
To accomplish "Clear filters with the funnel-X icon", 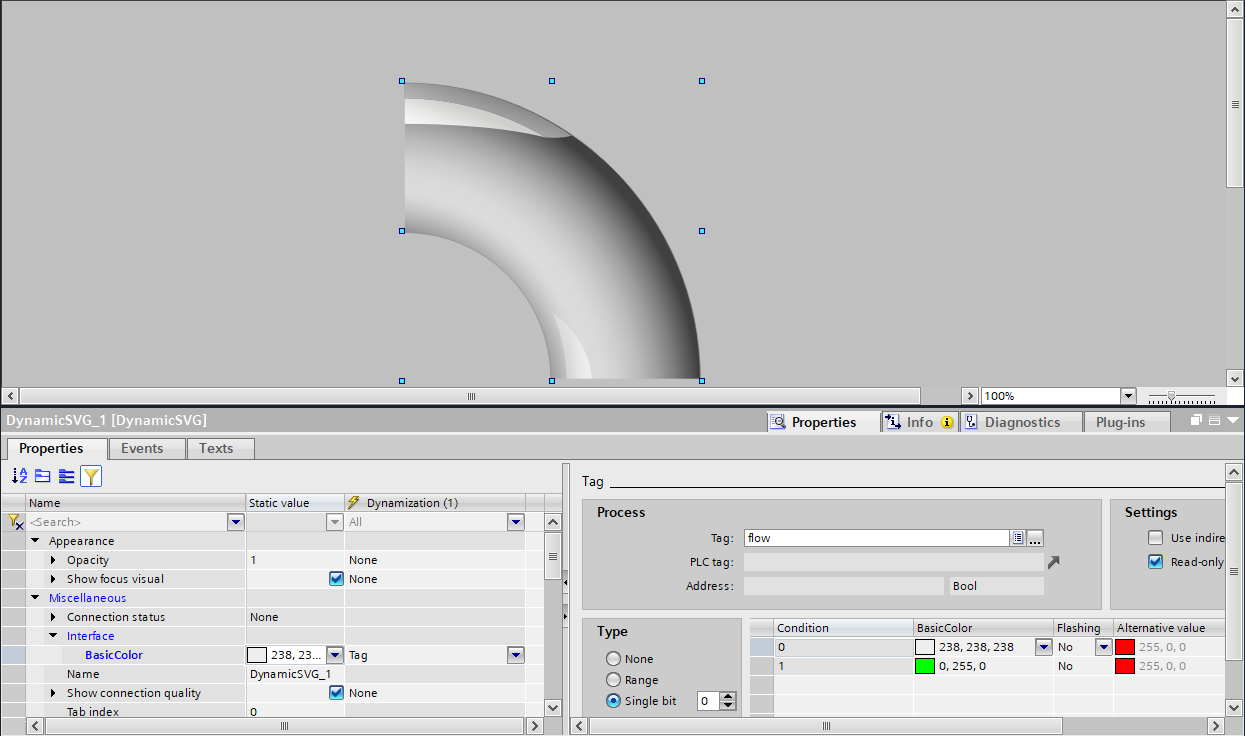I will pos(14,522).
